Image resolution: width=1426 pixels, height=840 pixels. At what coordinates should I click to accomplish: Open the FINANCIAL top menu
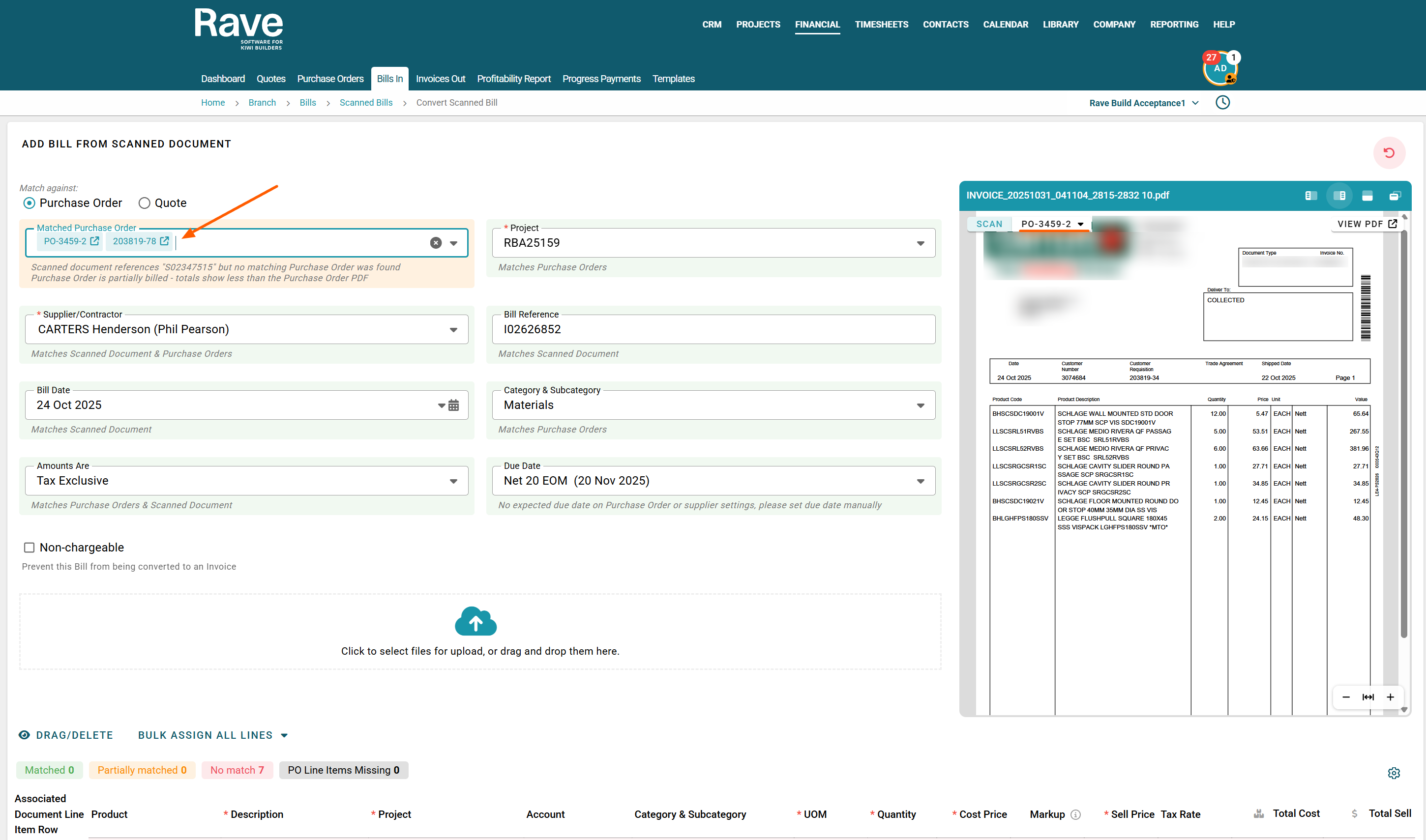click(817, 25)
